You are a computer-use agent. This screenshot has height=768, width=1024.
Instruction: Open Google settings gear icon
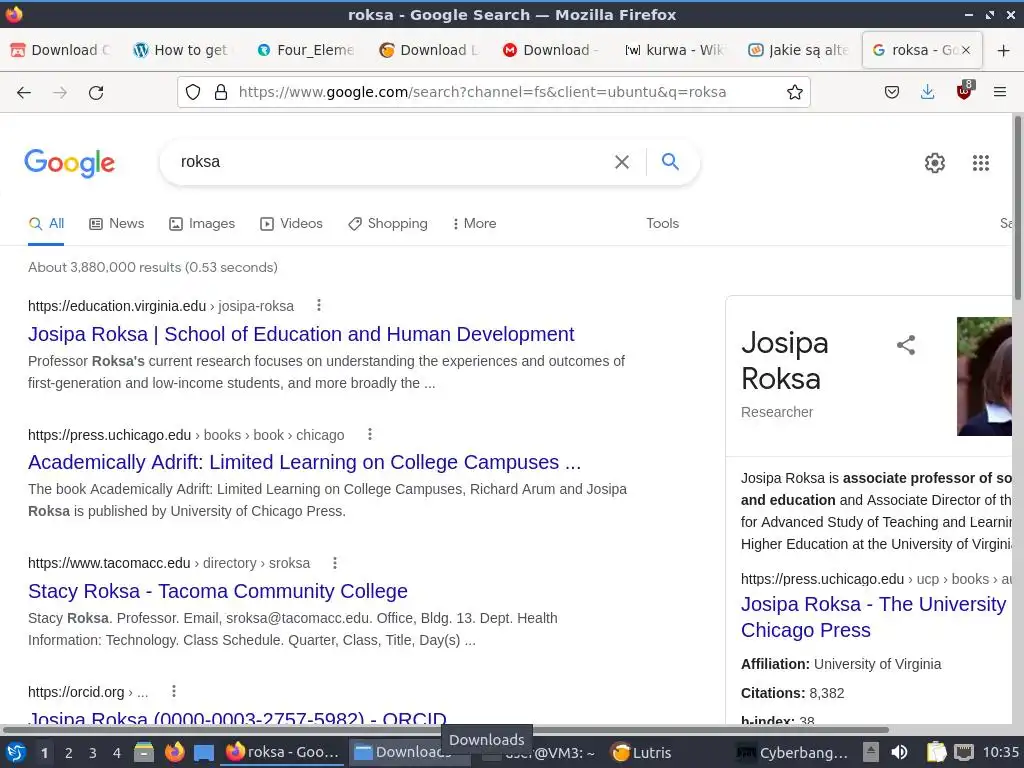[x=935, y=163]
